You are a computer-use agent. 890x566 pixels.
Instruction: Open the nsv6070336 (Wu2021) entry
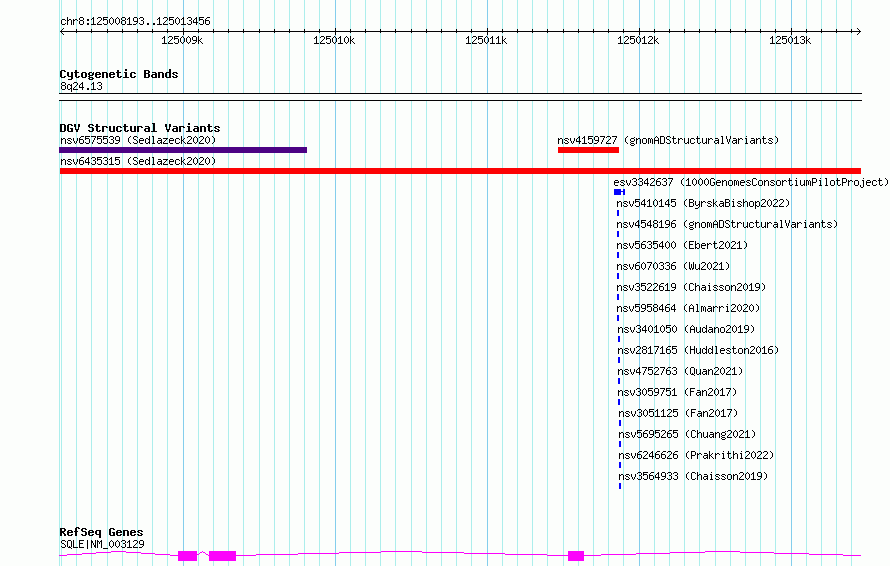[673, 266]
